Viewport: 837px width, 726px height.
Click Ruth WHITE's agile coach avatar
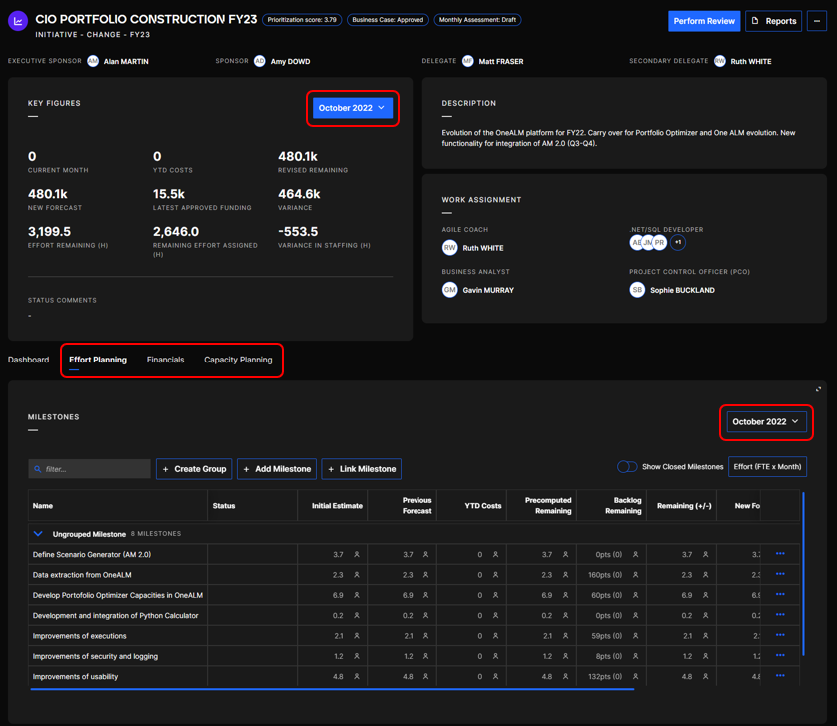point(450,248)
